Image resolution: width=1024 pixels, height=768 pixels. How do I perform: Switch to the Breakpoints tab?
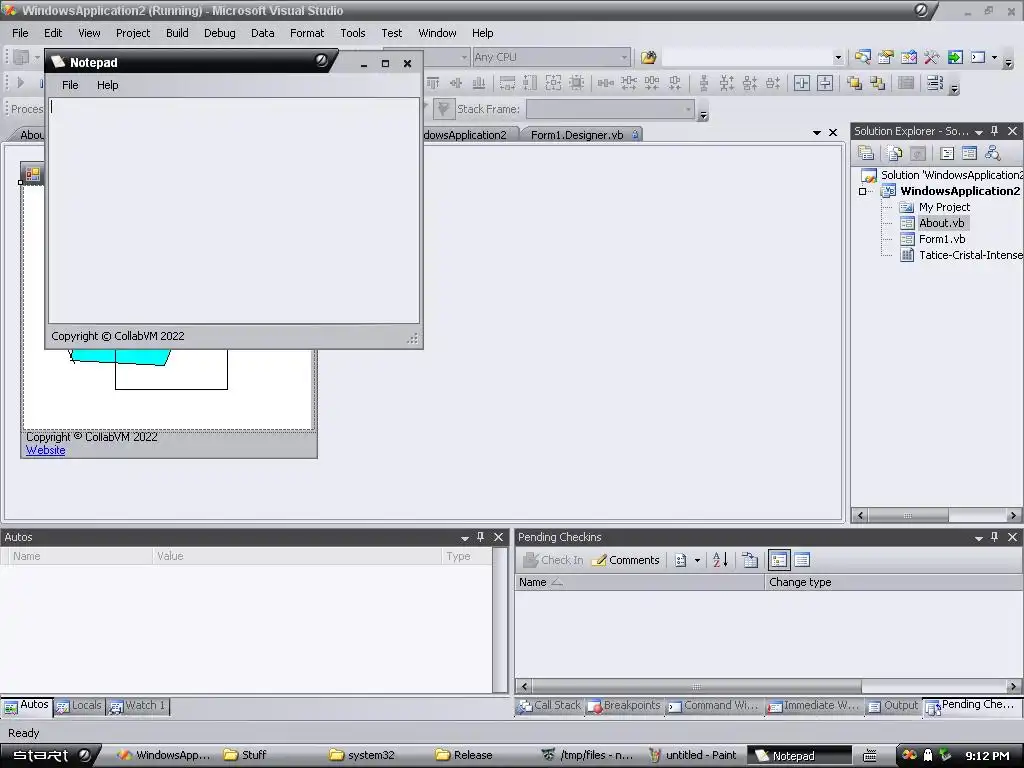pyautogui.click(x=624, y=705)
